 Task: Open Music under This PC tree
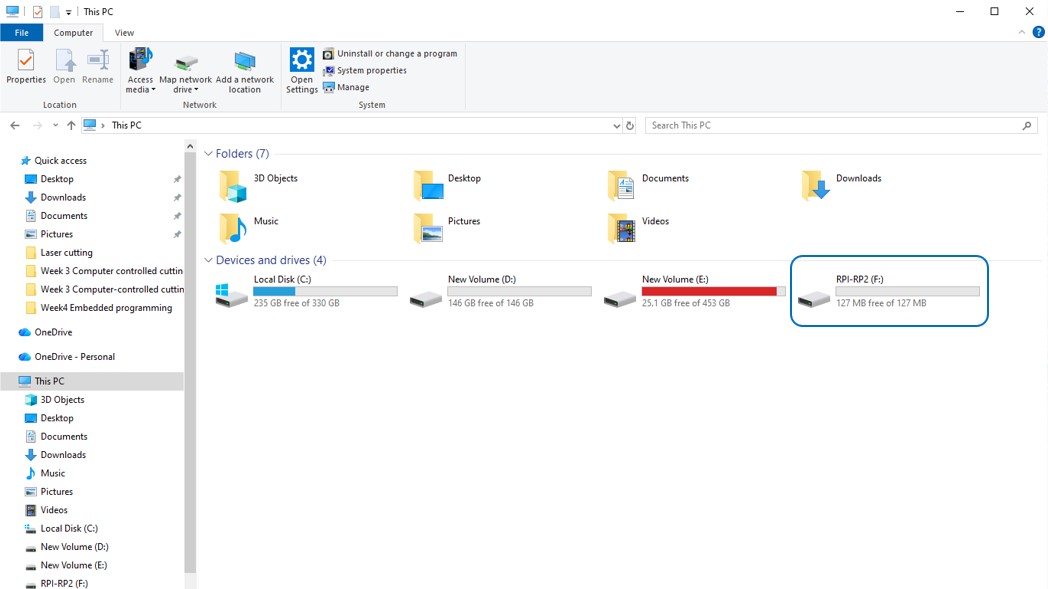pos(53,473)
